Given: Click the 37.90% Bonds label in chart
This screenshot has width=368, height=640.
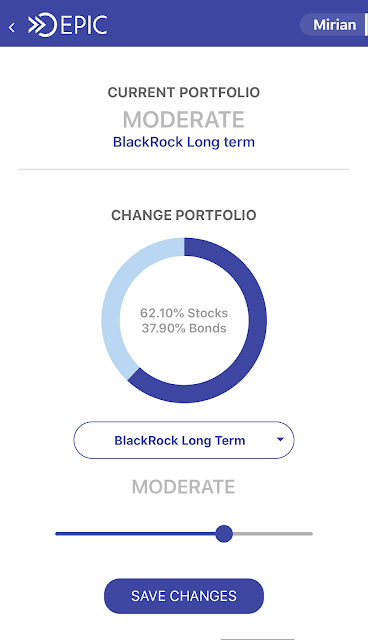Looking at the screenshot, I should tap(184, 328).
